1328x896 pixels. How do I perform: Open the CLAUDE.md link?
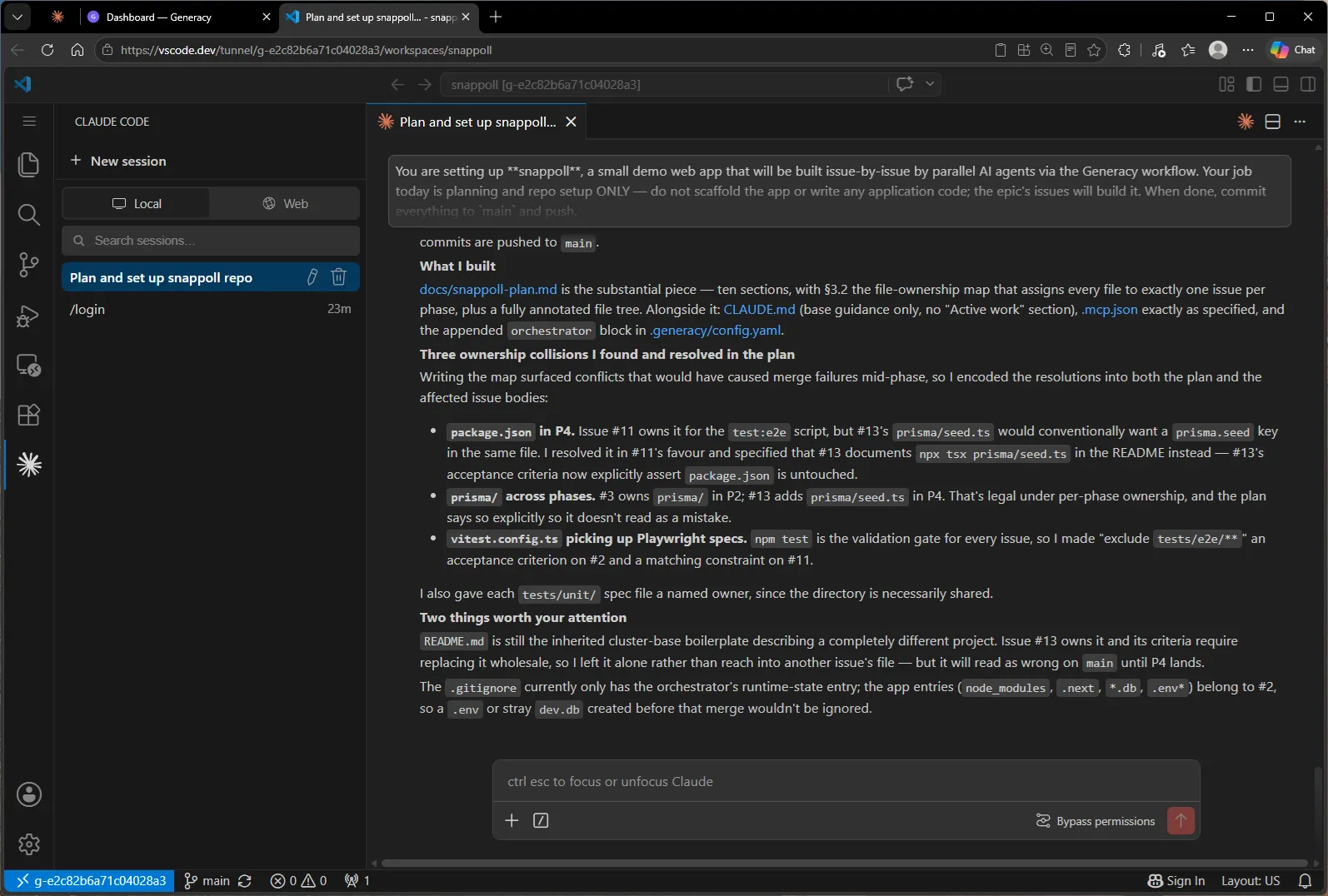[759, 309]
